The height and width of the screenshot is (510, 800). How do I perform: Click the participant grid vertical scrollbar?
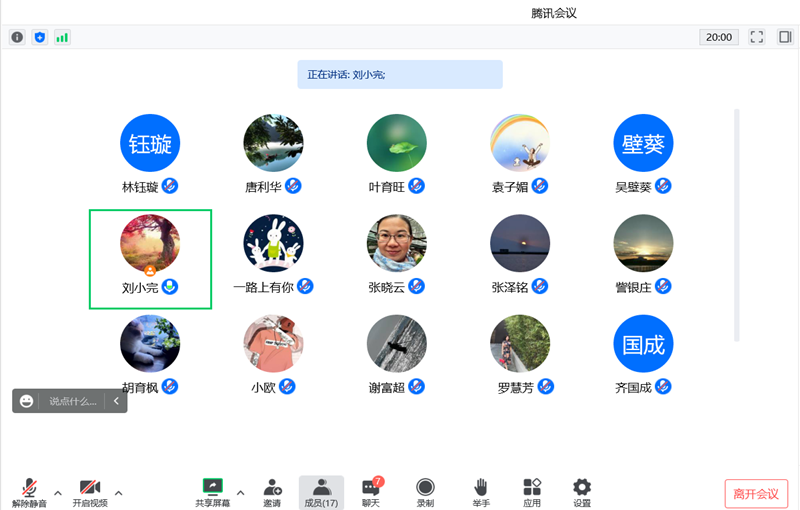click(736, 225)
